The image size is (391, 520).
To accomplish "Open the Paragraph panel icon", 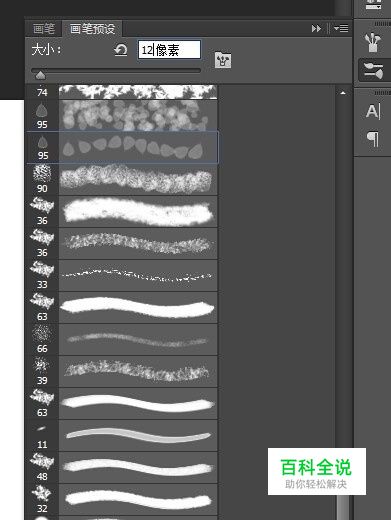I will [x=373, y=139].
